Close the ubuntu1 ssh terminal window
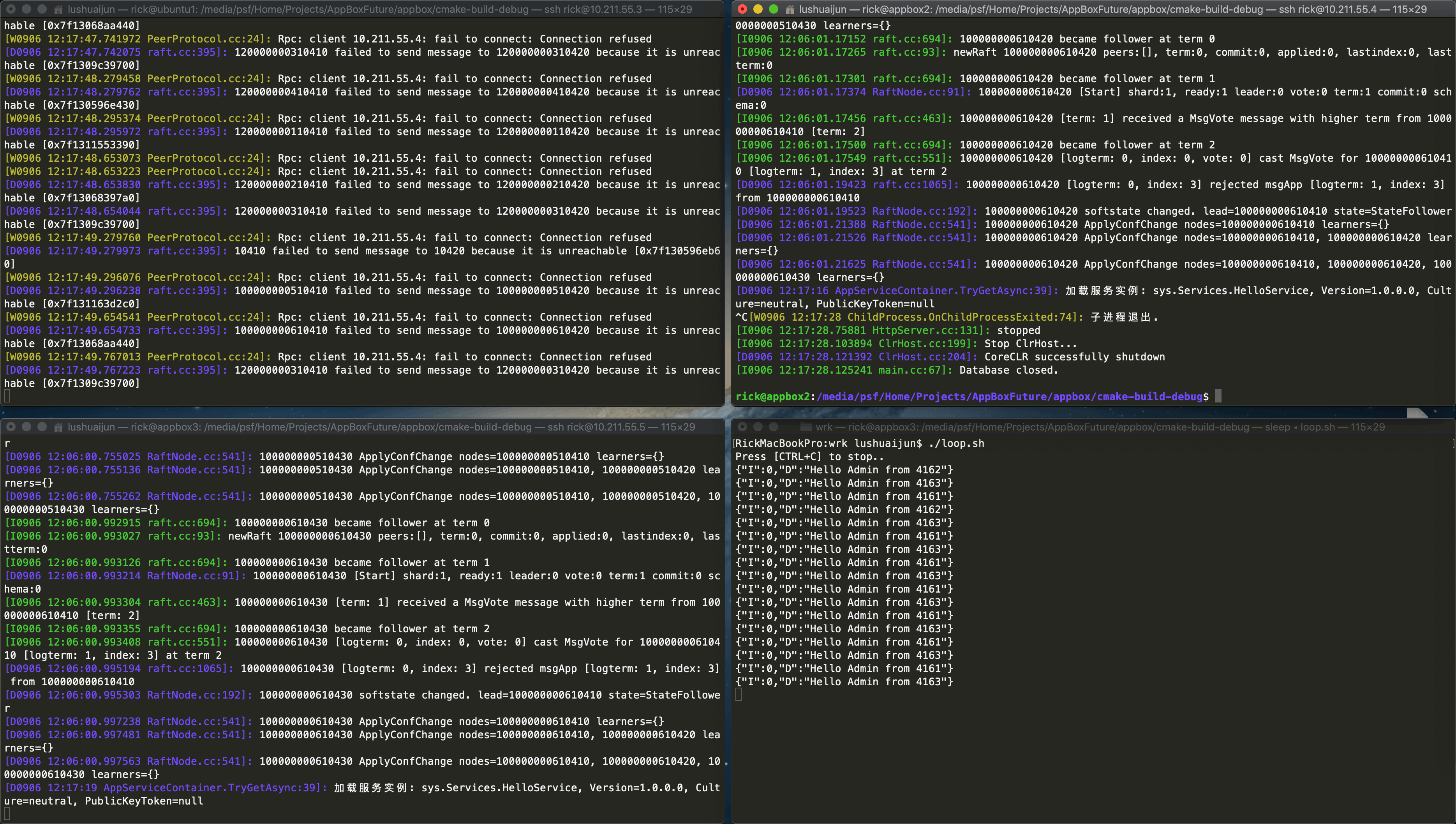1456x824 pixels. point(11,9)
